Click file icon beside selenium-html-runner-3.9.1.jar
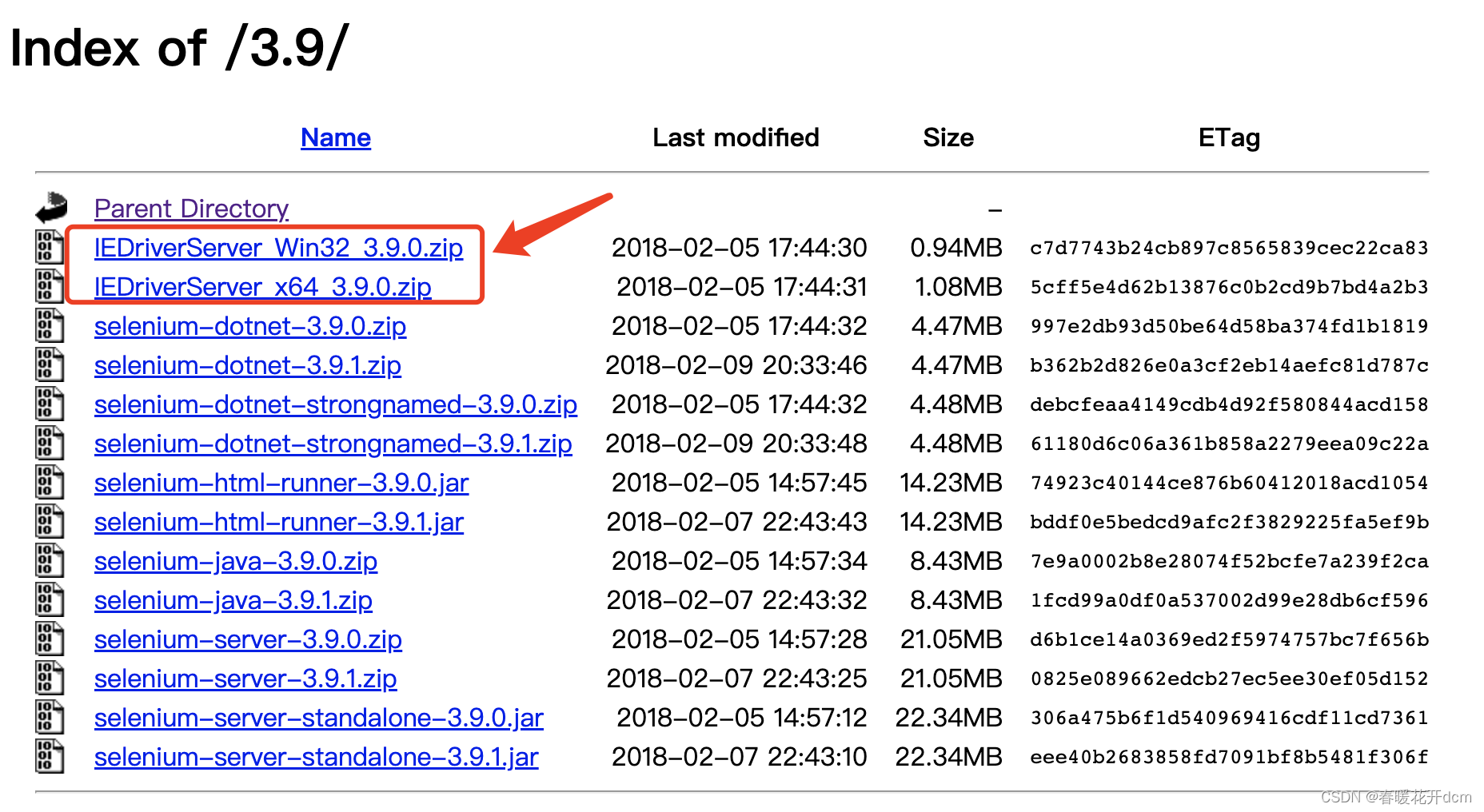This screenshot has width=1484, height=812. coord(50,521)
